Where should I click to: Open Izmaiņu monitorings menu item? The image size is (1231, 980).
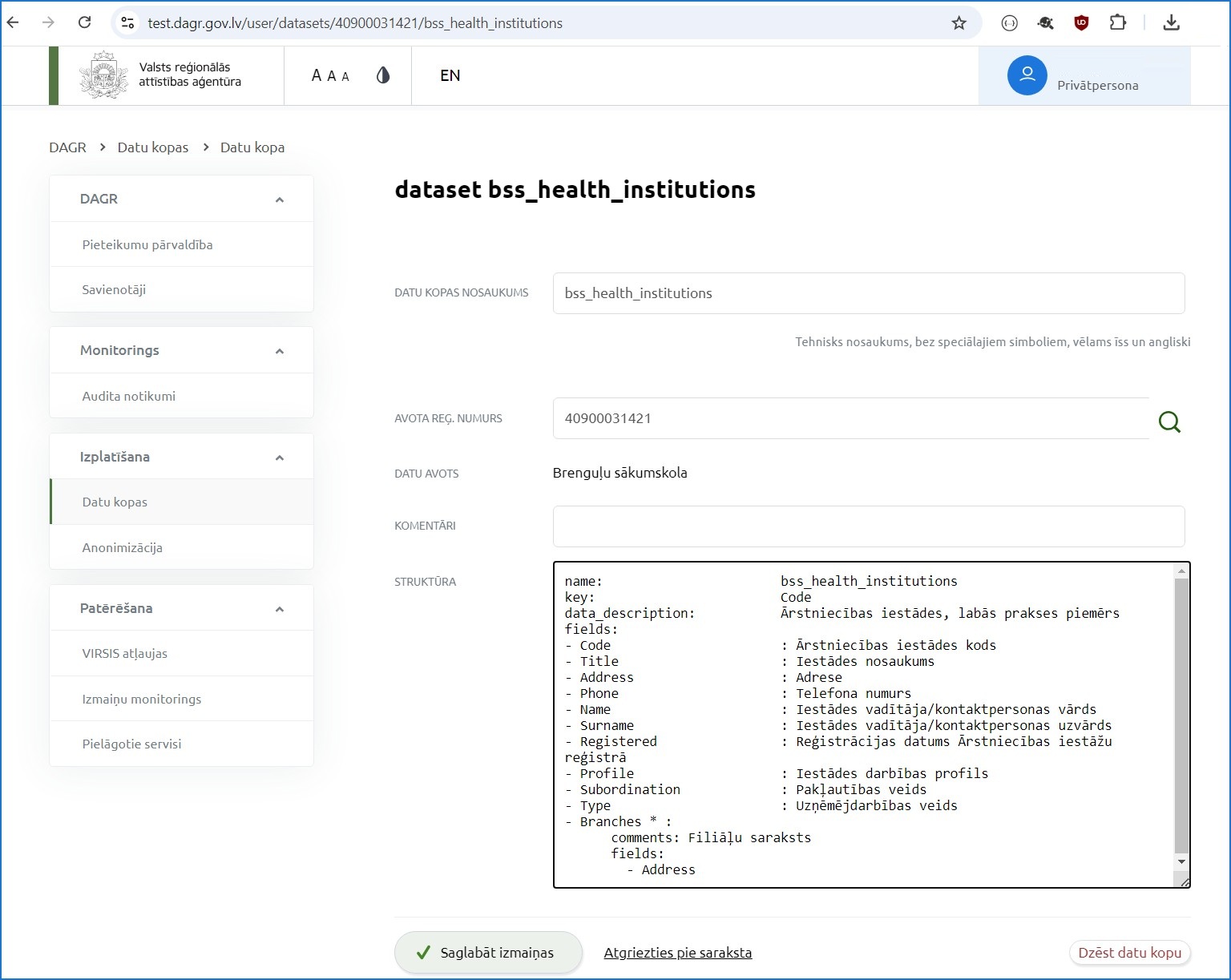[x=181, y=699]
